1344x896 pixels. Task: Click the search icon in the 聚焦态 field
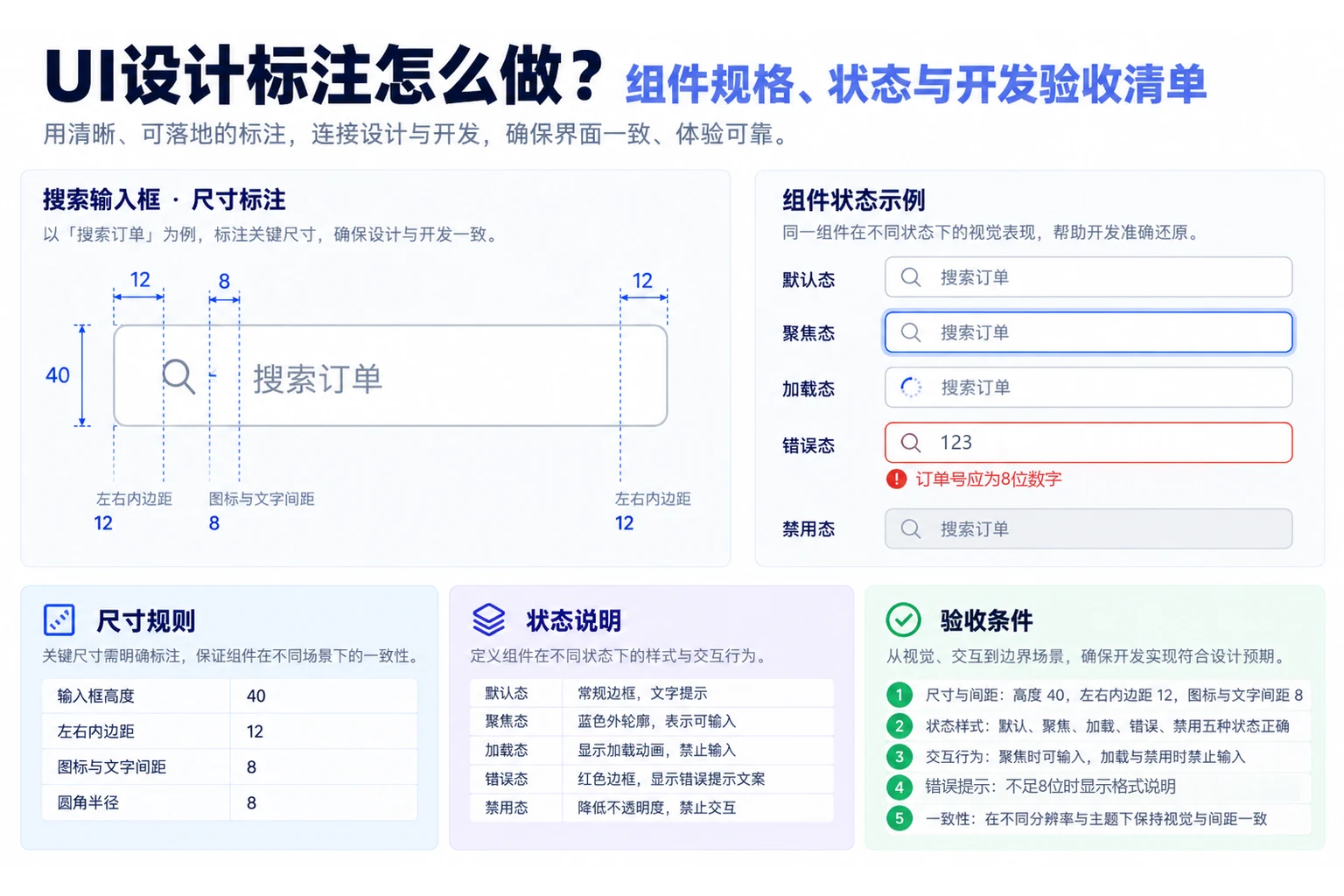[x=911, y=332]
